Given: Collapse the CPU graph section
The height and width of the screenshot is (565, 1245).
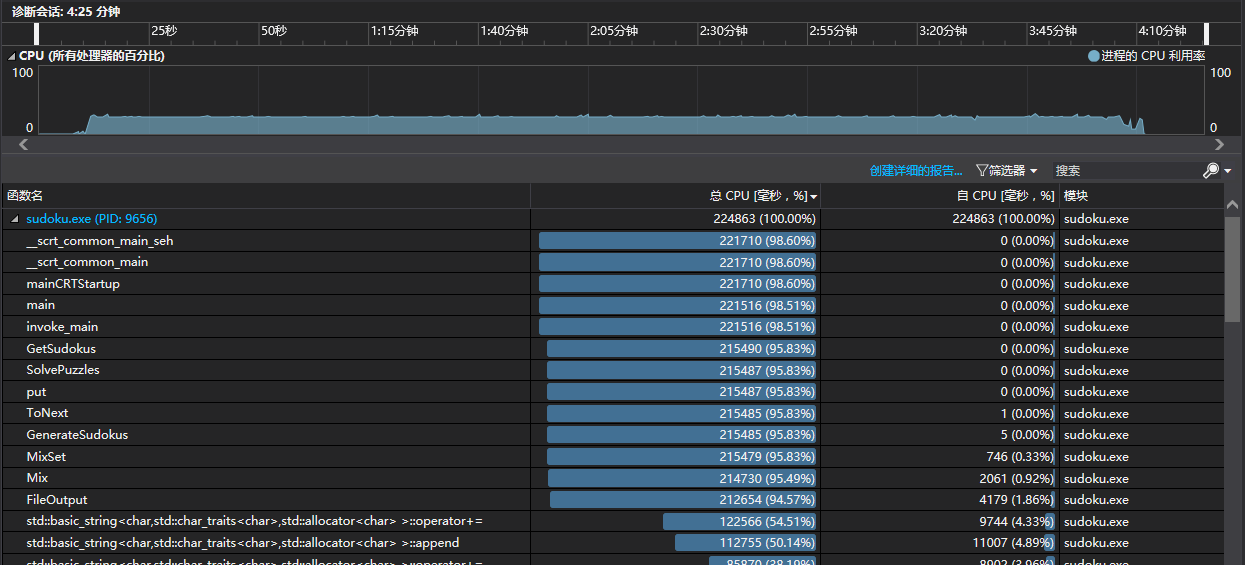Looking at the screenshot, I should coord(12,56).
